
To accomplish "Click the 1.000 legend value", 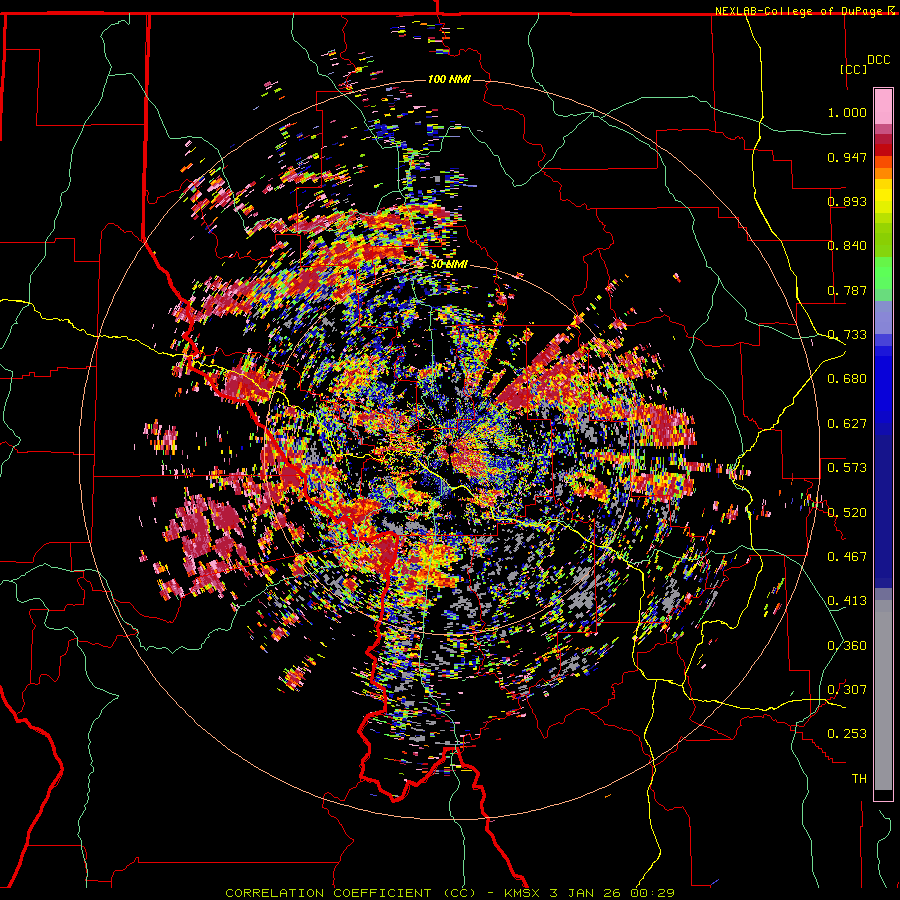I will click(x=847, y=112).
